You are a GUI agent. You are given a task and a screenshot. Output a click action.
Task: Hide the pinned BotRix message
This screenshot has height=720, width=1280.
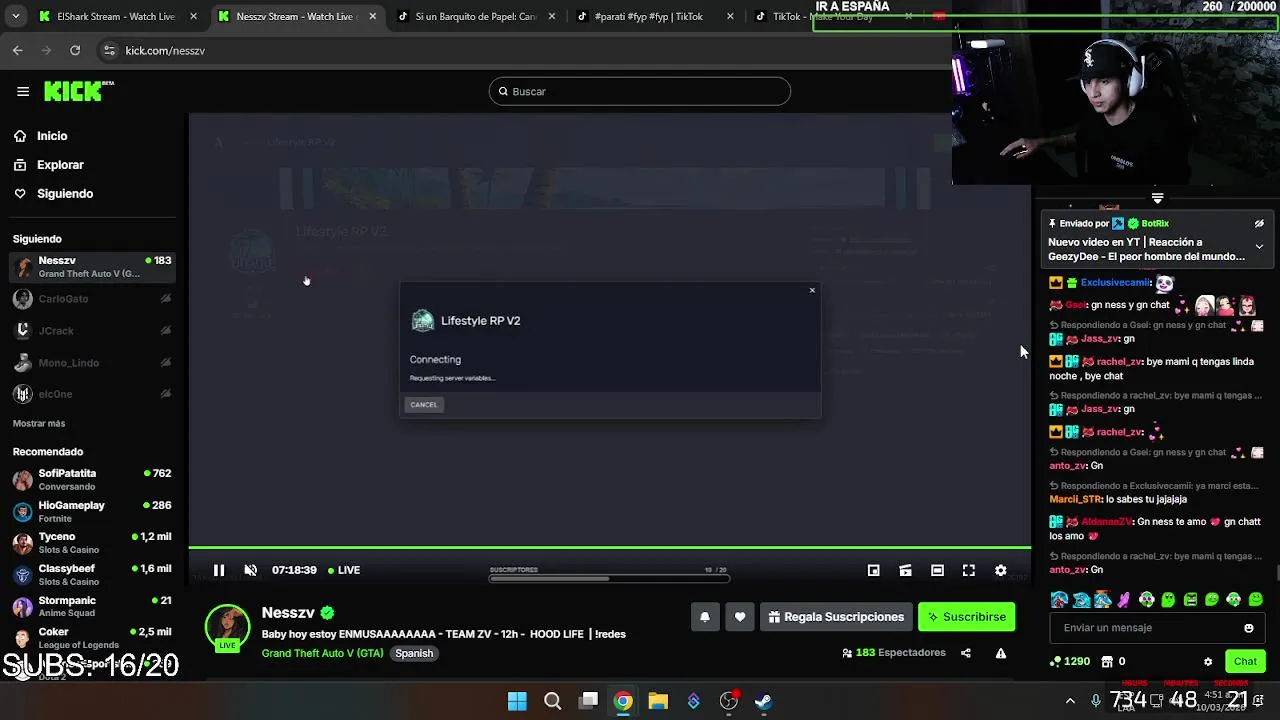tap(1259, 224)
